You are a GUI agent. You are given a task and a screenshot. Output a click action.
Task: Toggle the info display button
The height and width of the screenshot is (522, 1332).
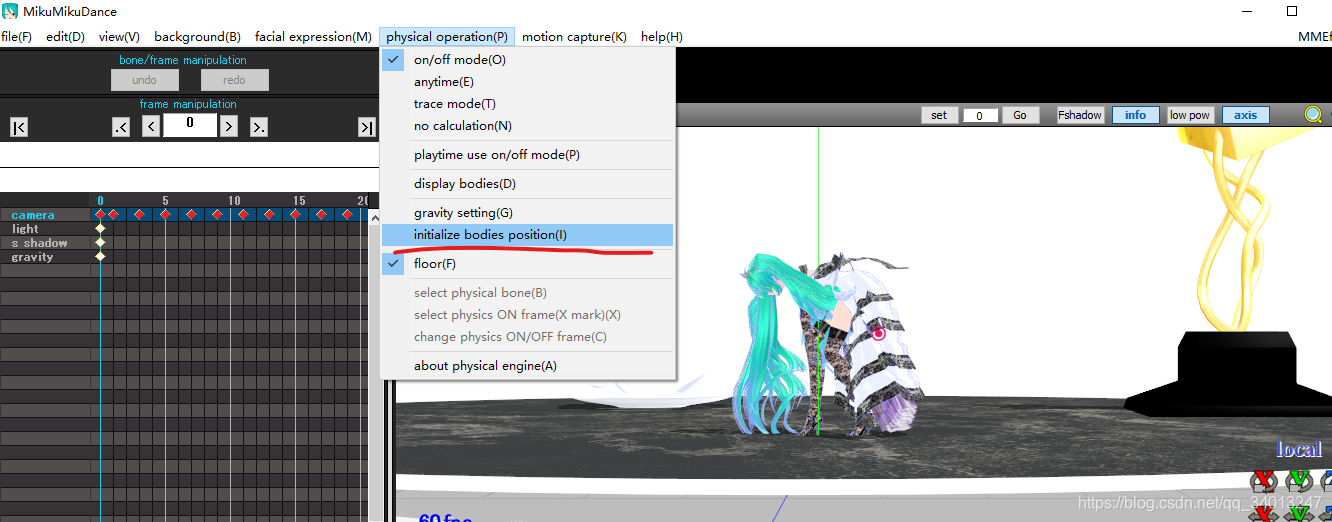coord(1135,115)
